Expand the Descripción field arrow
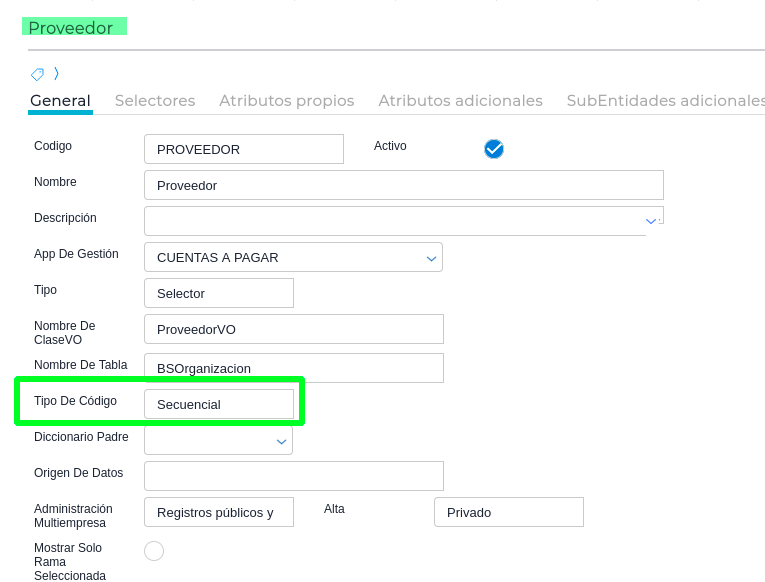765x582 pixels. pos(651,220)
